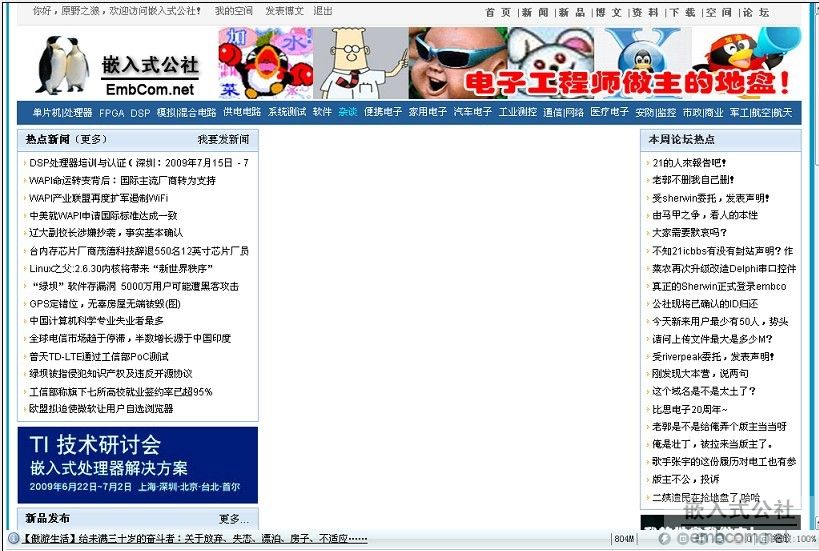Open news WAPI命运转变背后

pos(122,181)
